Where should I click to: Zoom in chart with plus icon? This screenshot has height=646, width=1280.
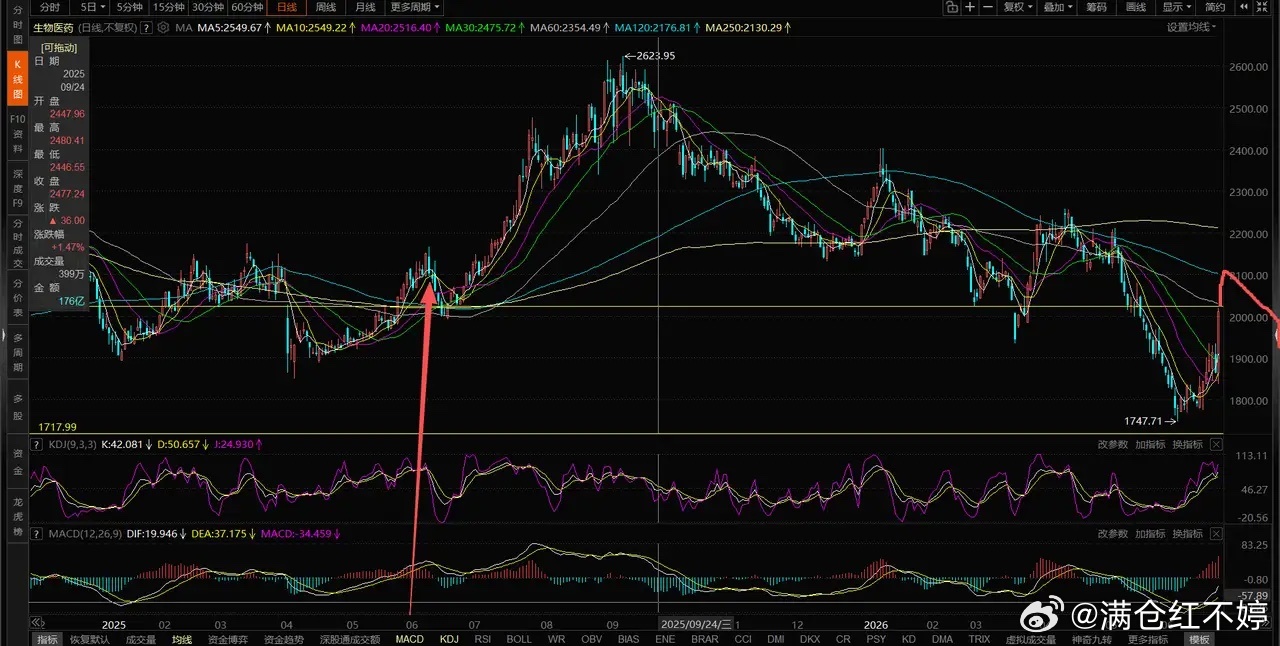click(970, 7)
